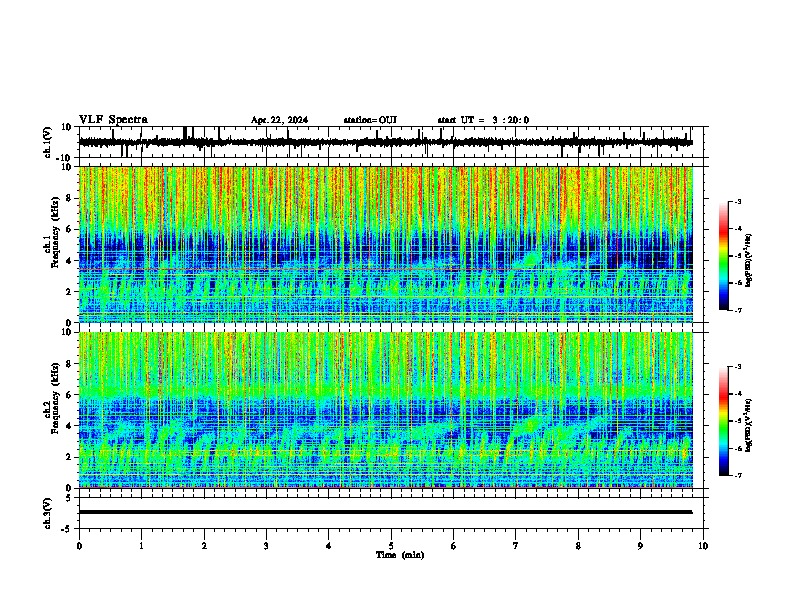The image size is (792, 612).
Task: Click time-axis tick label "9"
Action: [x=640, y=546]
